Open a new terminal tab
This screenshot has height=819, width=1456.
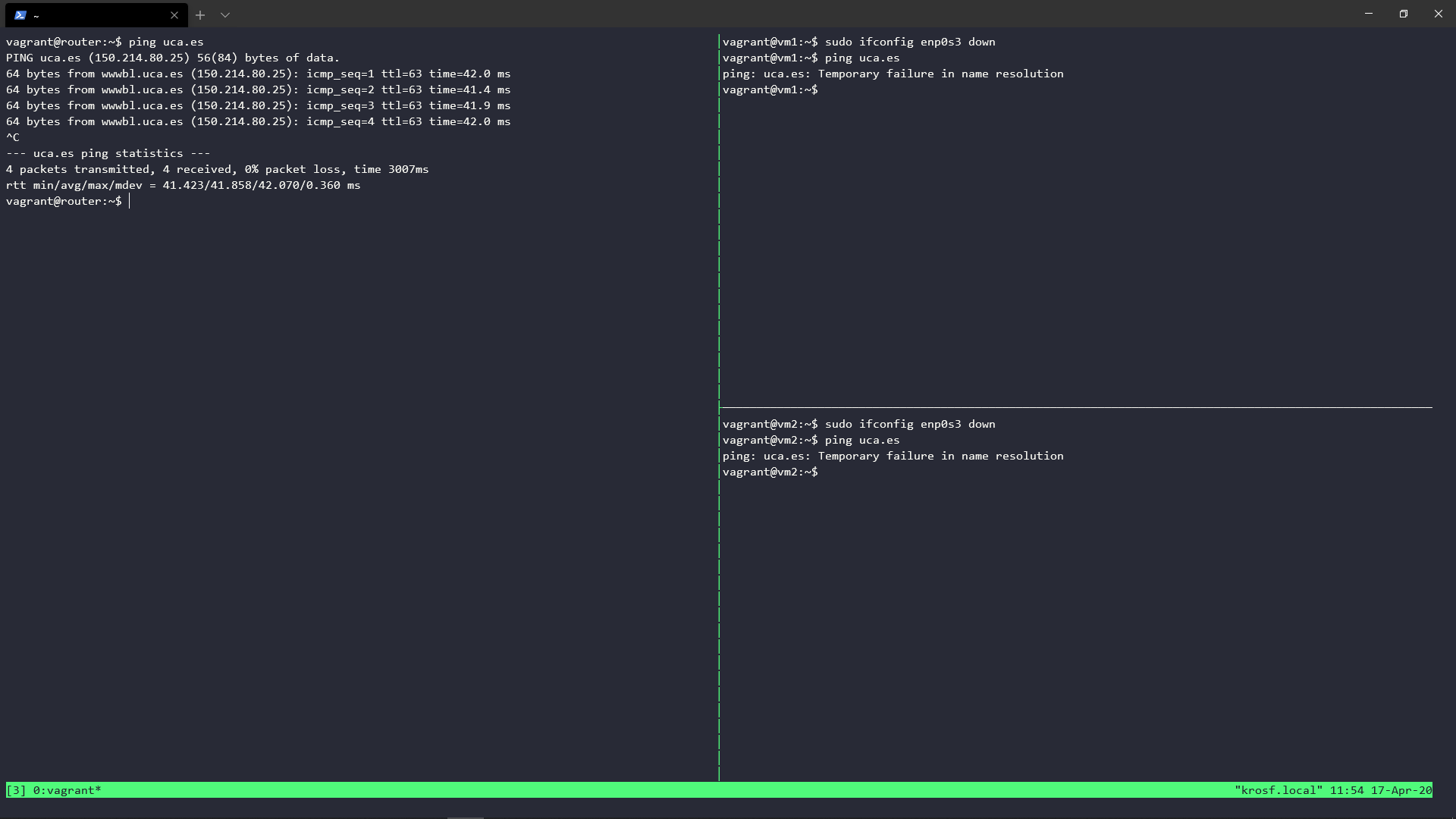[200, 15]
